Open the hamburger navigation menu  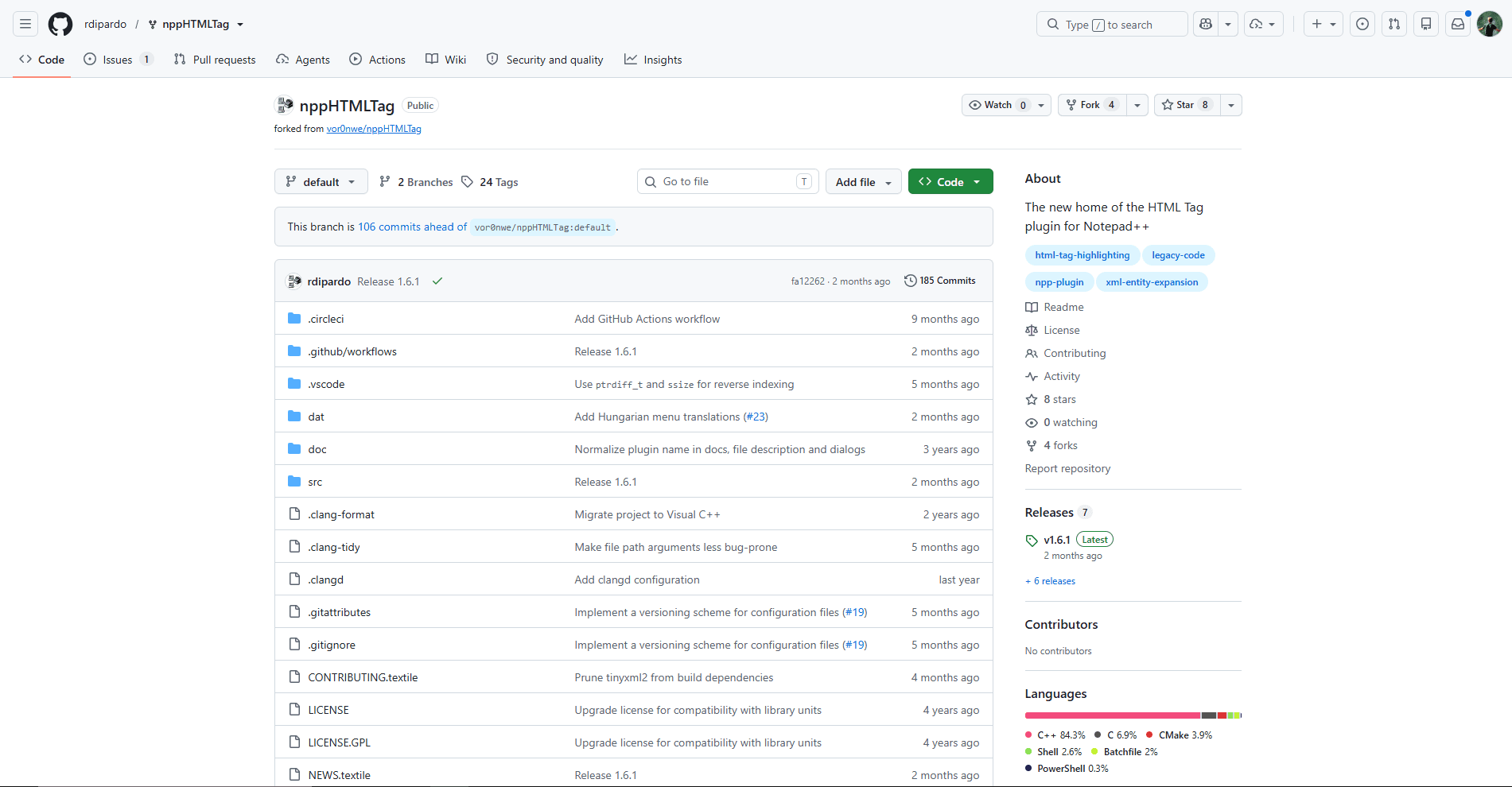point(25,25)
